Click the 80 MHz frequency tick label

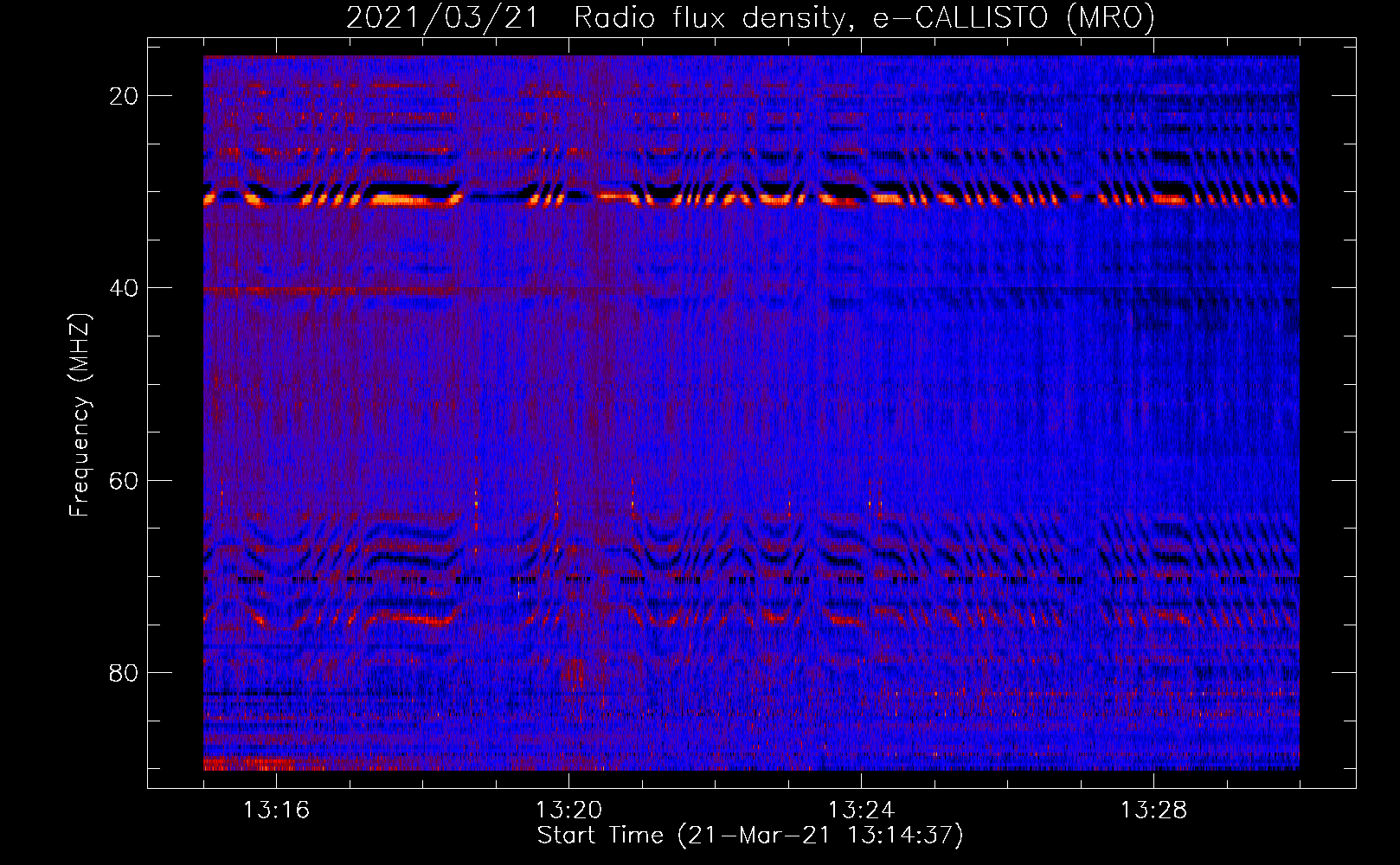124,672
